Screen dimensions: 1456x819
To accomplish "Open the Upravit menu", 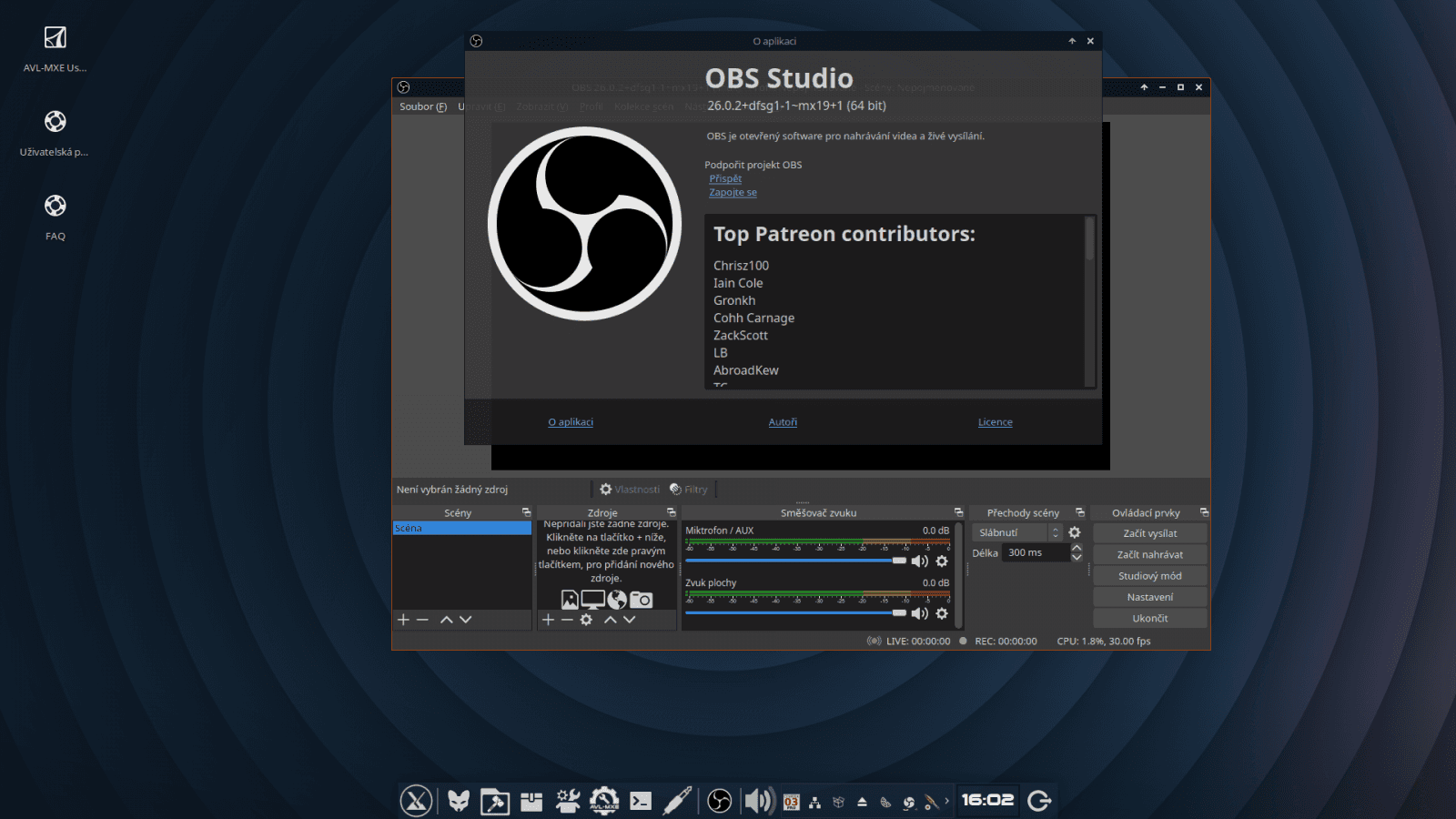I will pos(480,106).
